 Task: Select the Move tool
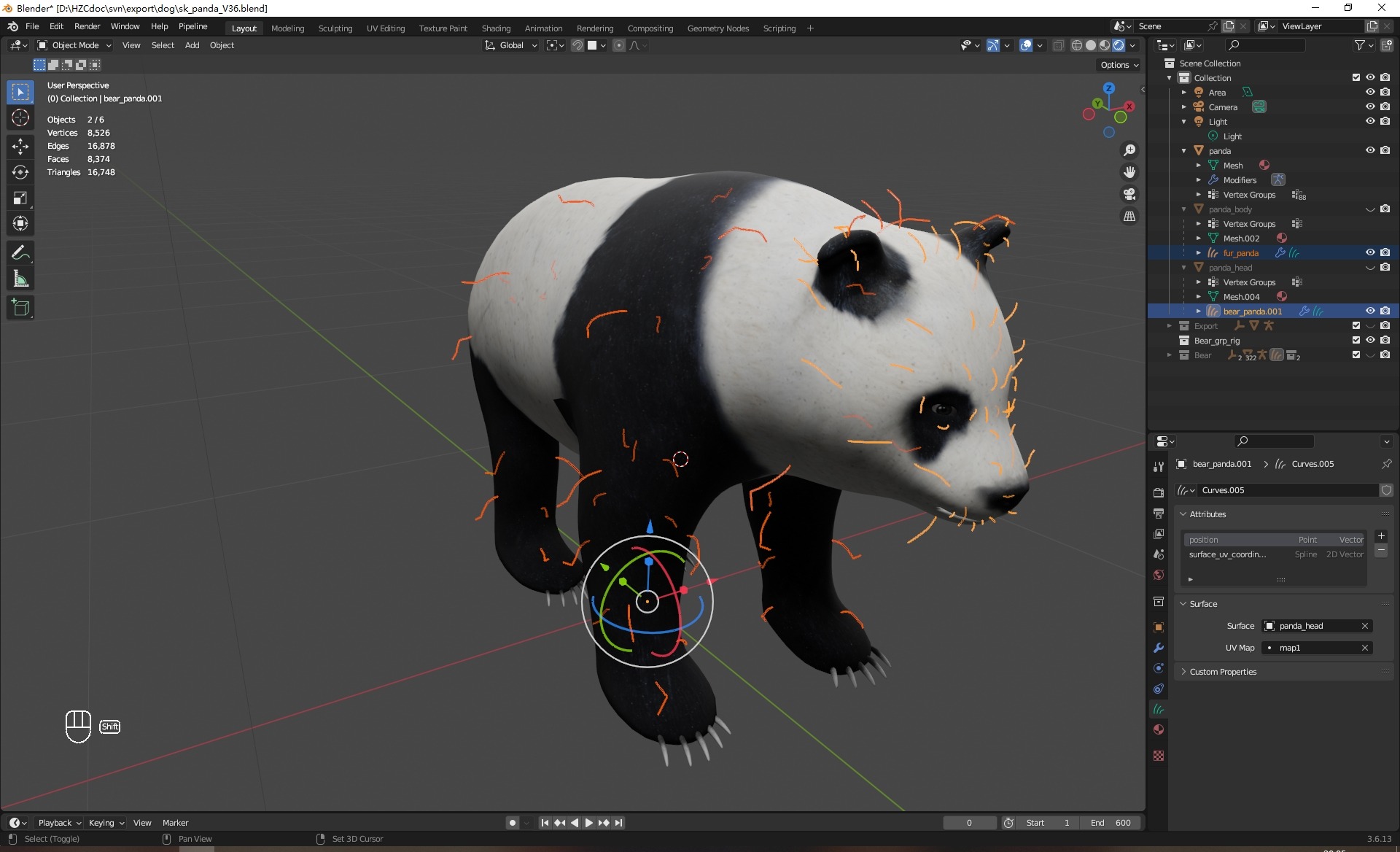[x=20, y=147]
